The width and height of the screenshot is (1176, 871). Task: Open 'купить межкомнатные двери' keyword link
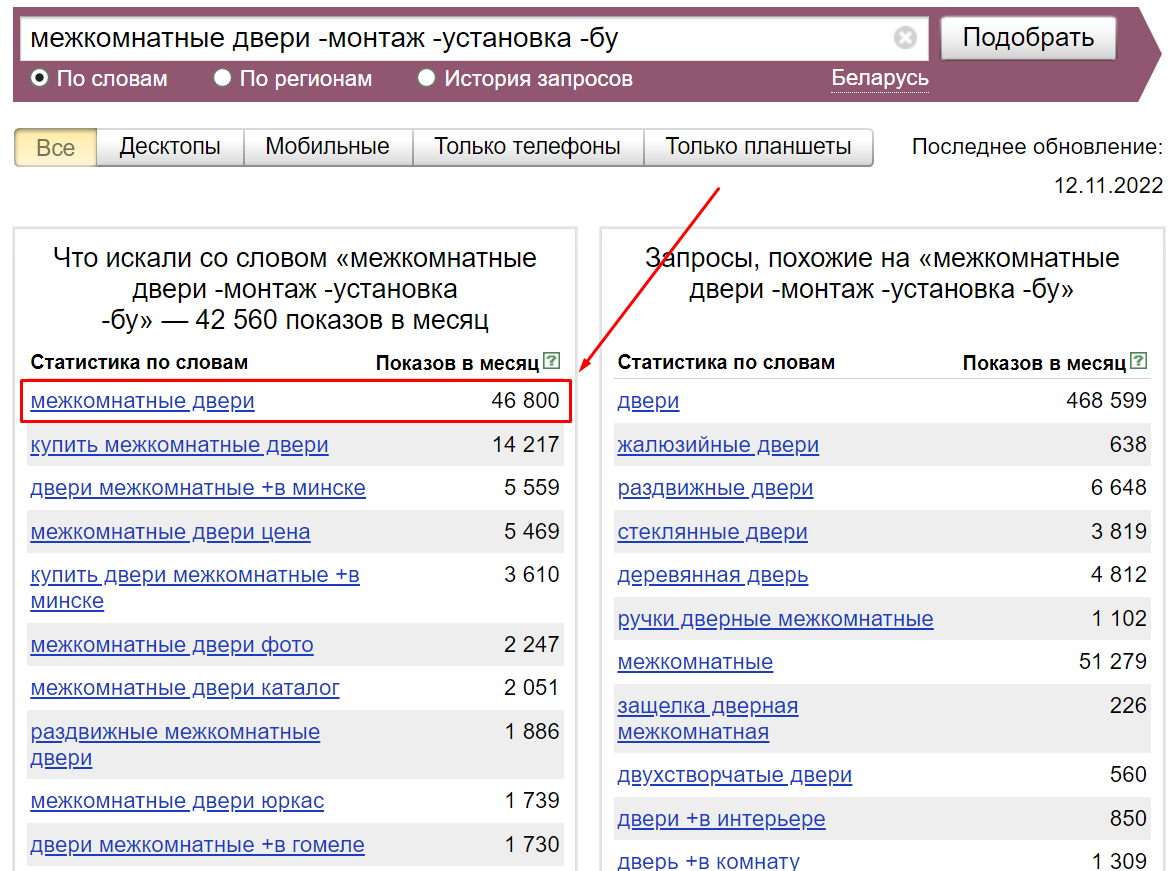[179, 445]
